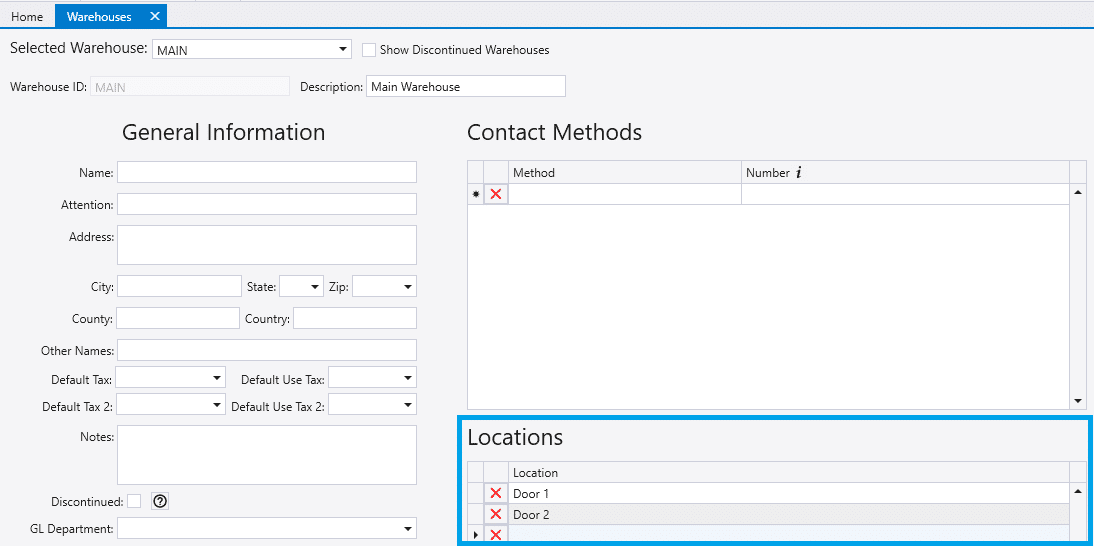Check the Discontinued checkbox
This screenshot has height=546, width=1094.
tap(134, 501)
